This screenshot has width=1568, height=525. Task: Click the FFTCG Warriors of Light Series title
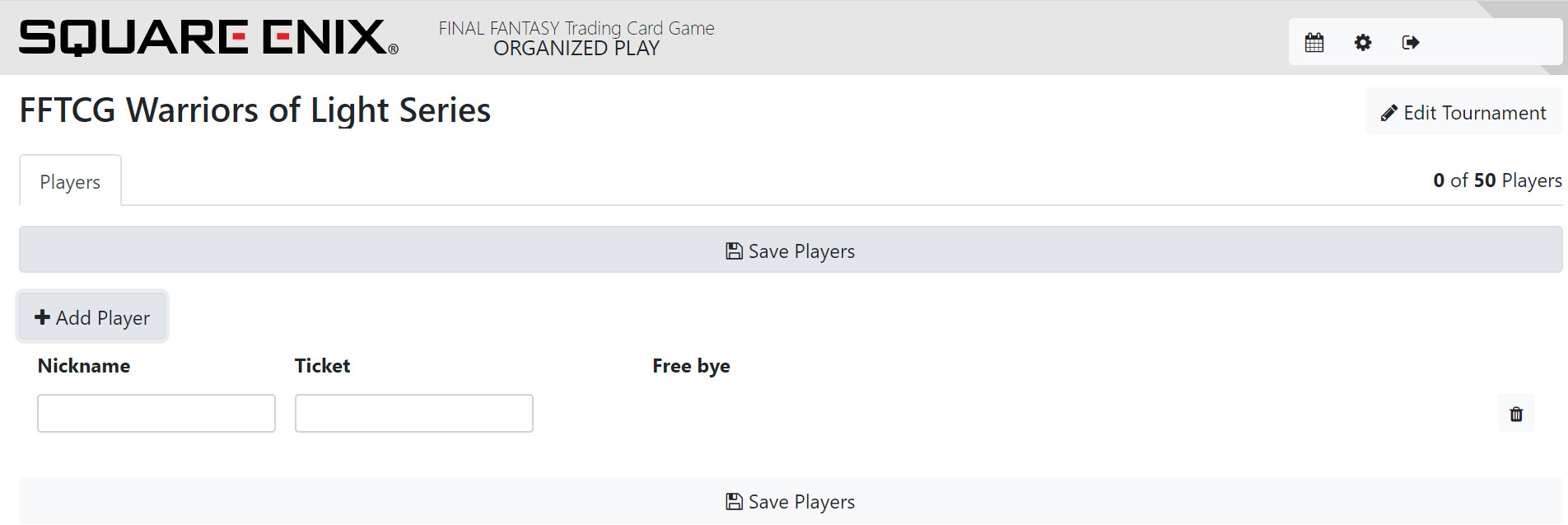point(255,110)
